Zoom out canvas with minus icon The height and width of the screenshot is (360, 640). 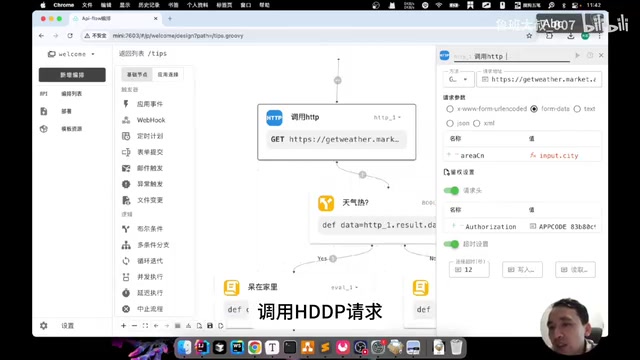coord(134,326)
